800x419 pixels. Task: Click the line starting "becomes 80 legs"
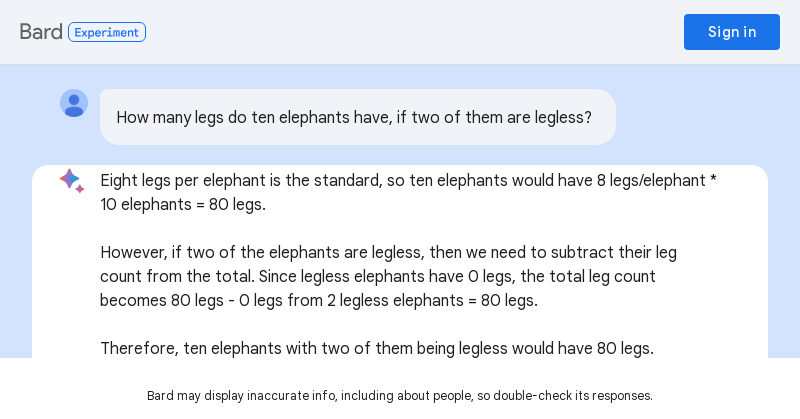coord(319,301)
